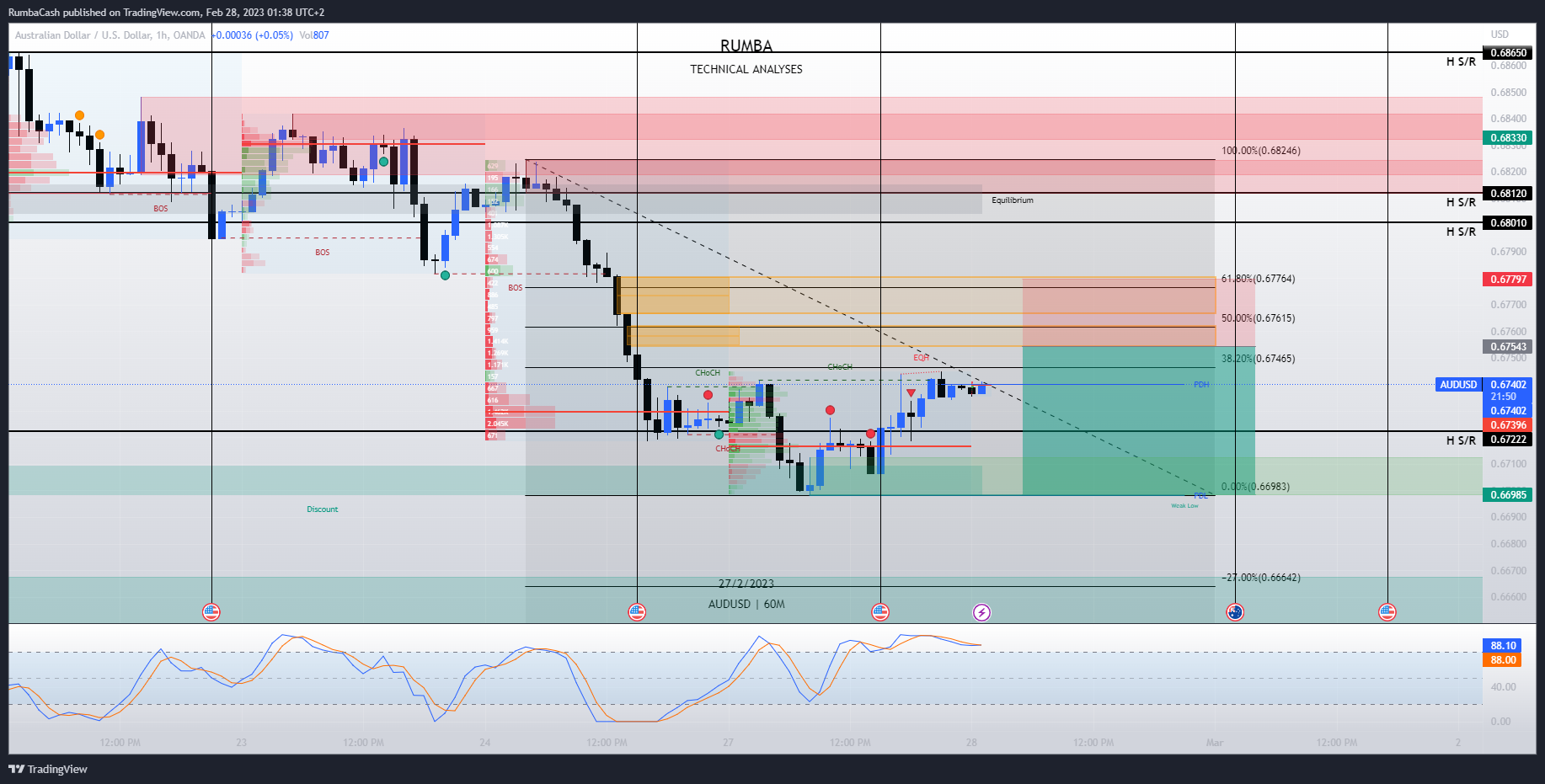Click the TECHNICAL ANALYSES subtitle
The width and height of the screenshot is (1545, 784).
tap(746, 69)
